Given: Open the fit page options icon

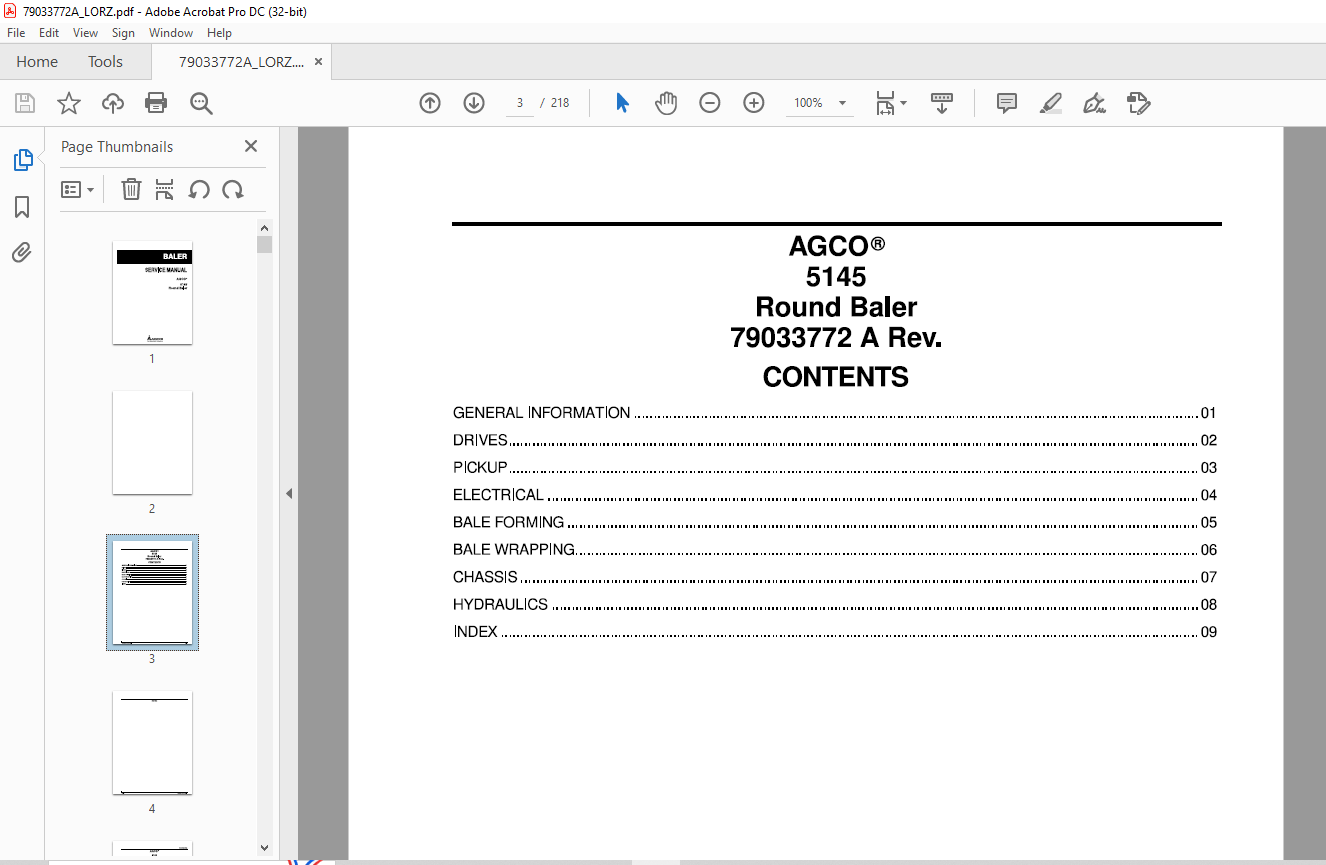Looking at the screenshot, I should point(890,103).
